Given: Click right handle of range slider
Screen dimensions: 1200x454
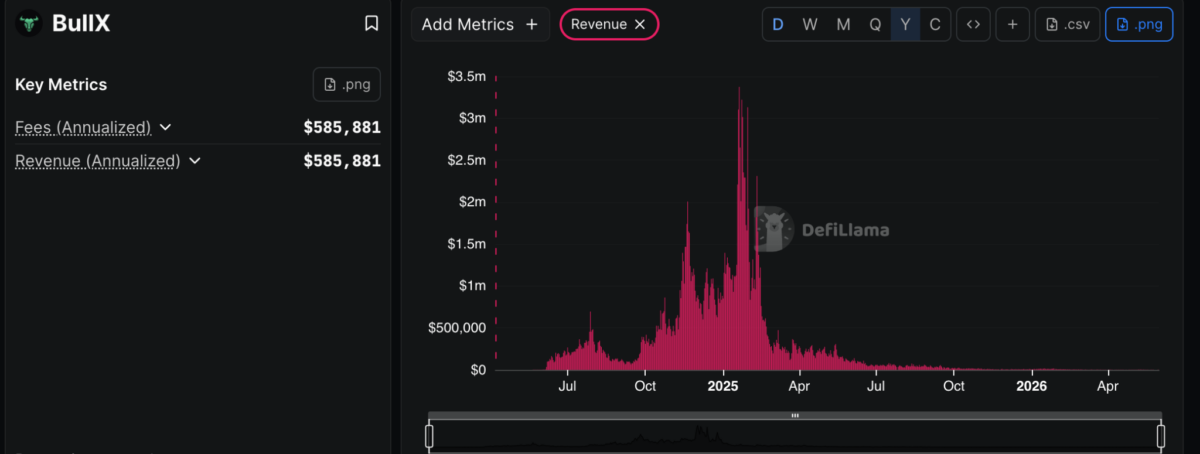Looking at the screenshot, I should tap(1161, 436).
